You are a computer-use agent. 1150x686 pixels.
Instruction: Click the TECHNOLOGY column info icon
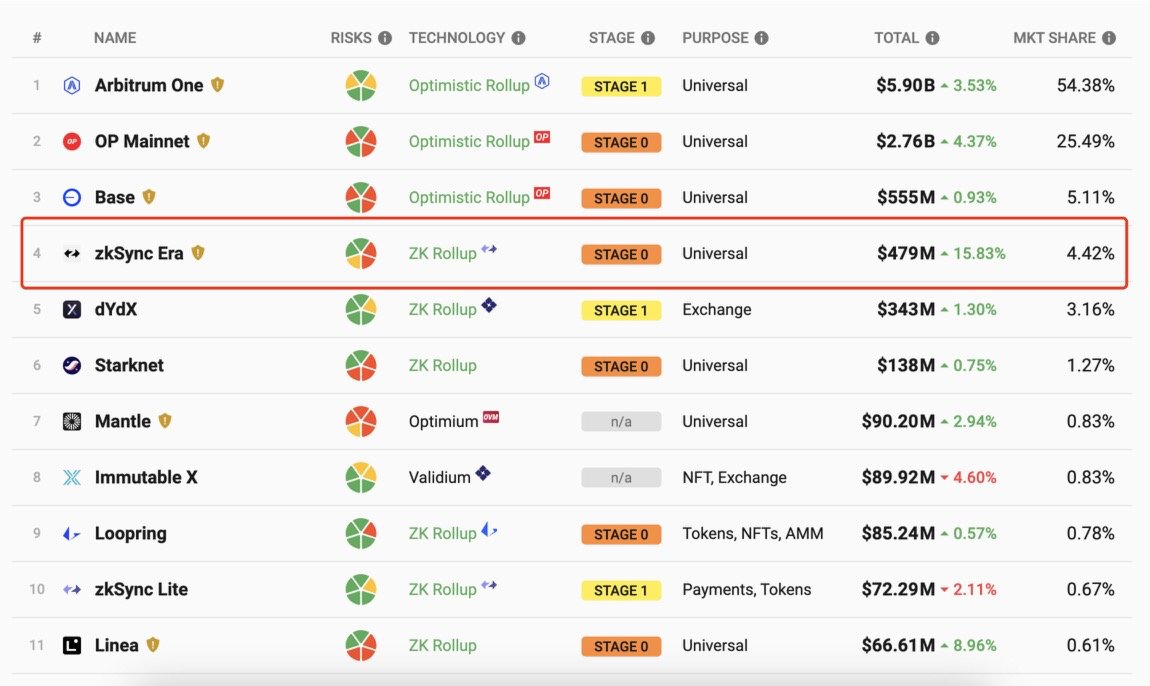pyautogui.click(x=519, y=38)
